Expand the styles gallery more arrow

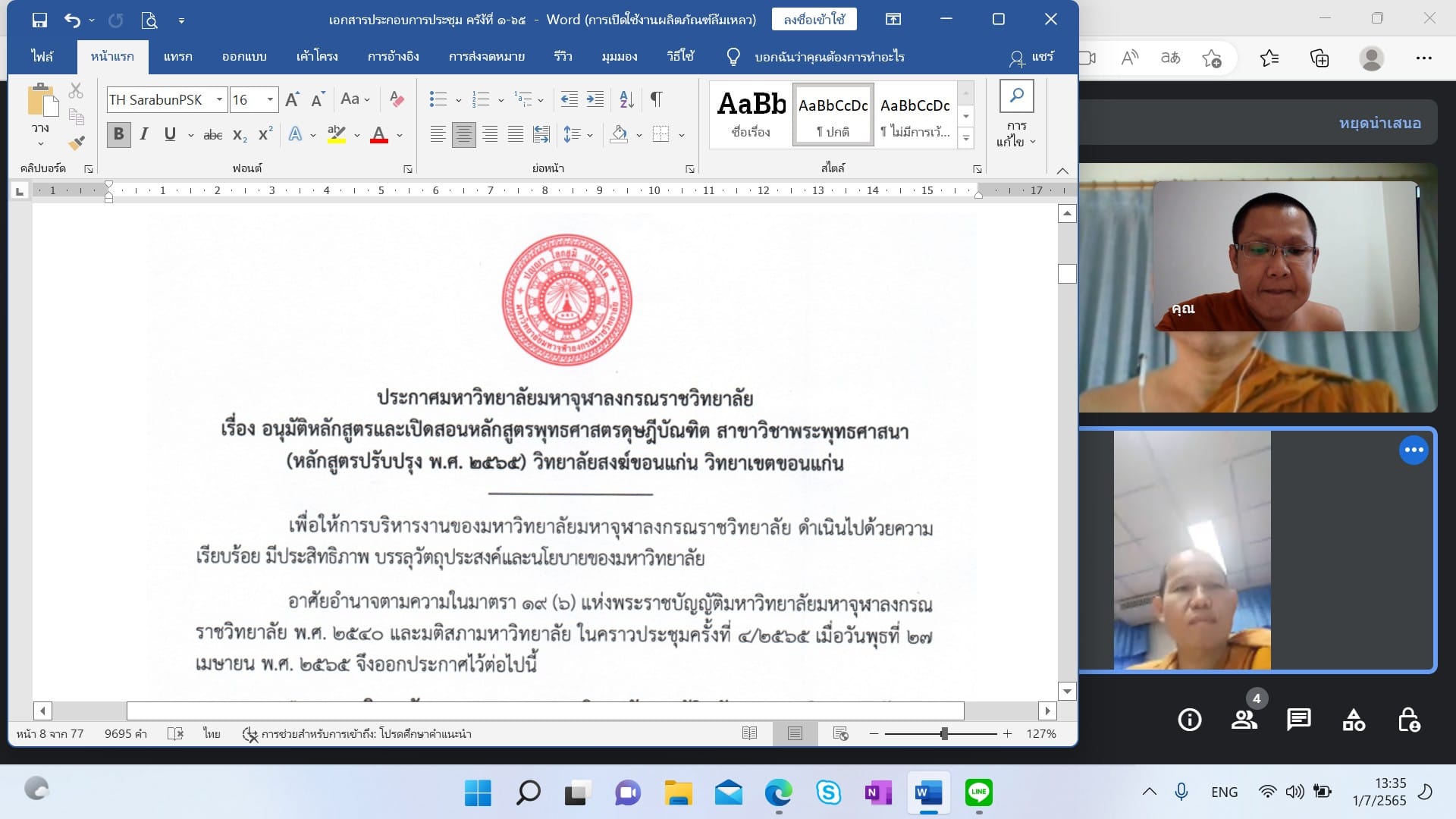965,138
